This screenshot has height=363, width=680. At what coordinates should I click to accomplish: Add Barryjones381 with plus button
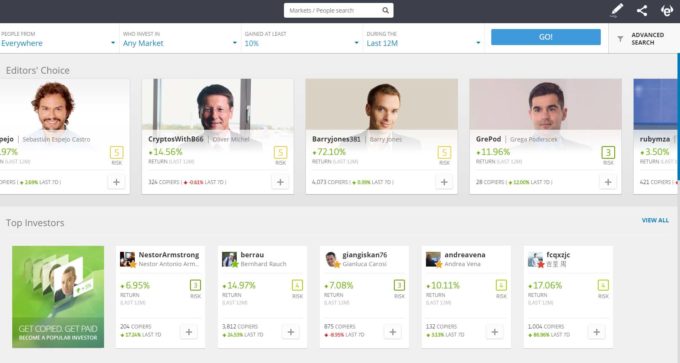(x=444, y=182)
